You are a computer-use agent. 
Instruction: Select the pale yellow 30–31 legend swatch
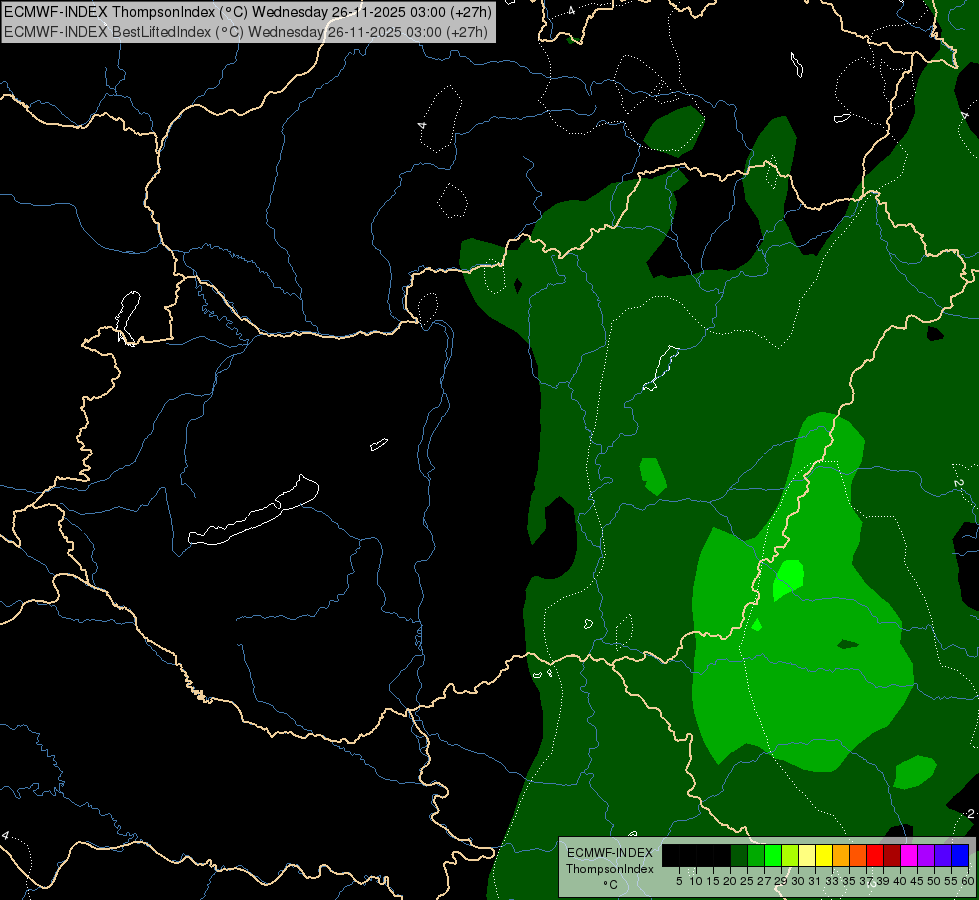point(807,856)
